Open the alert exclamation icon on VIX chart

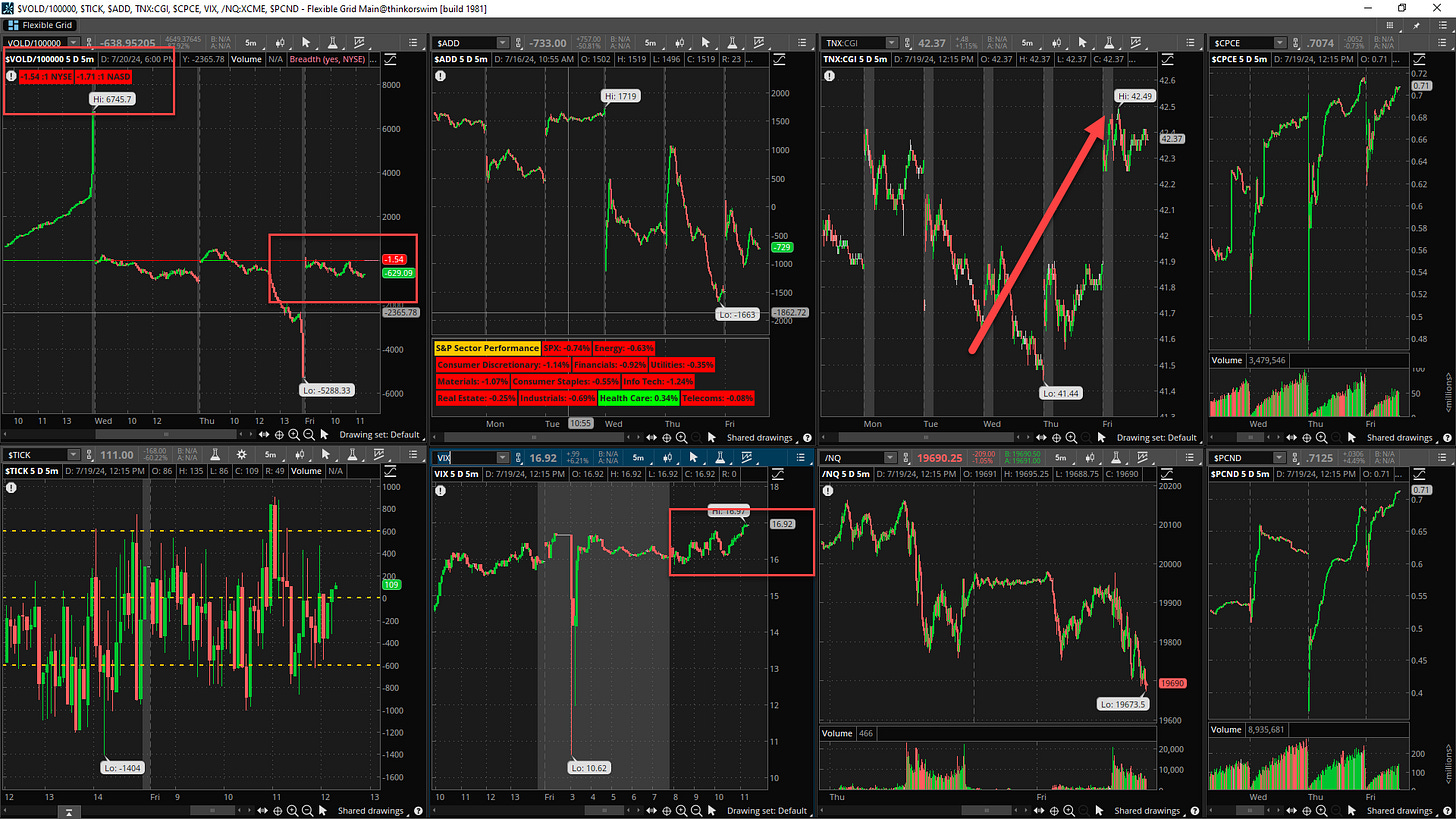pyautogui.click(x=440, y=487)
